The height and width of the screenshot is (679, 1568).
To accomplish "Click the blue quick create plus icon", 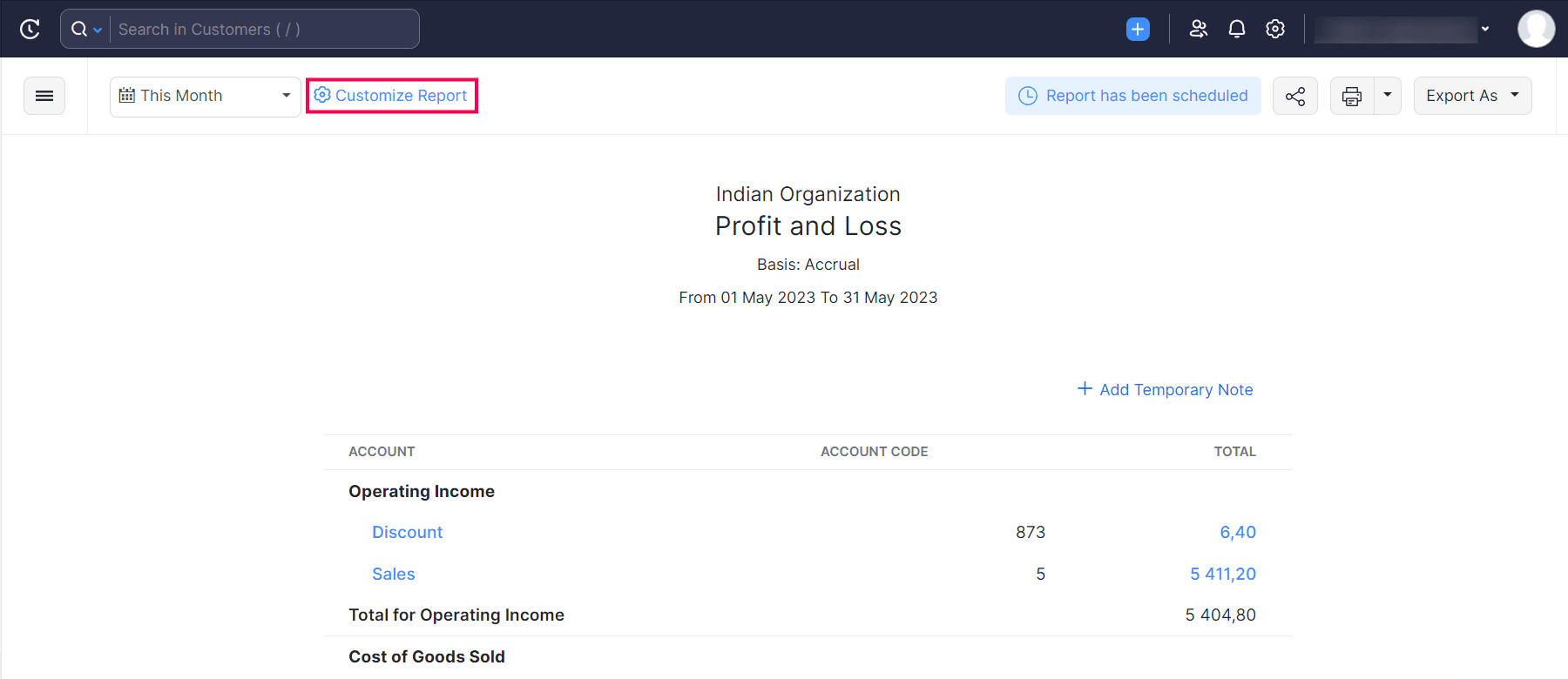I will click(x=1138, y=29).
